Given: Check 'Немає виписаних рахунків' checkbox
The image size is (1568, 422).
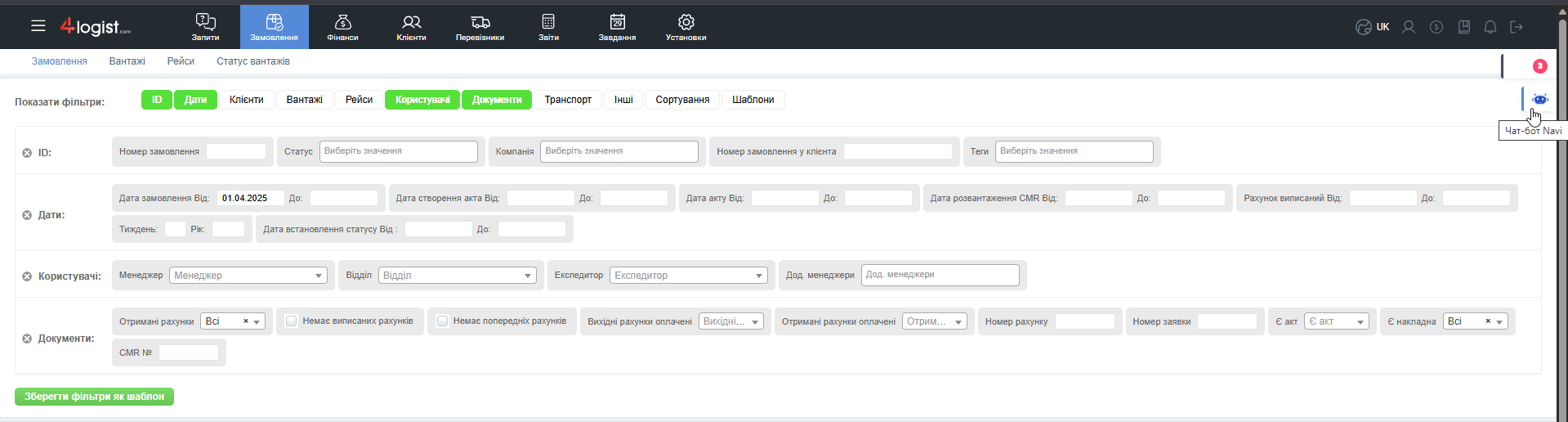Looking at the screenshot, I should (291, 321).
